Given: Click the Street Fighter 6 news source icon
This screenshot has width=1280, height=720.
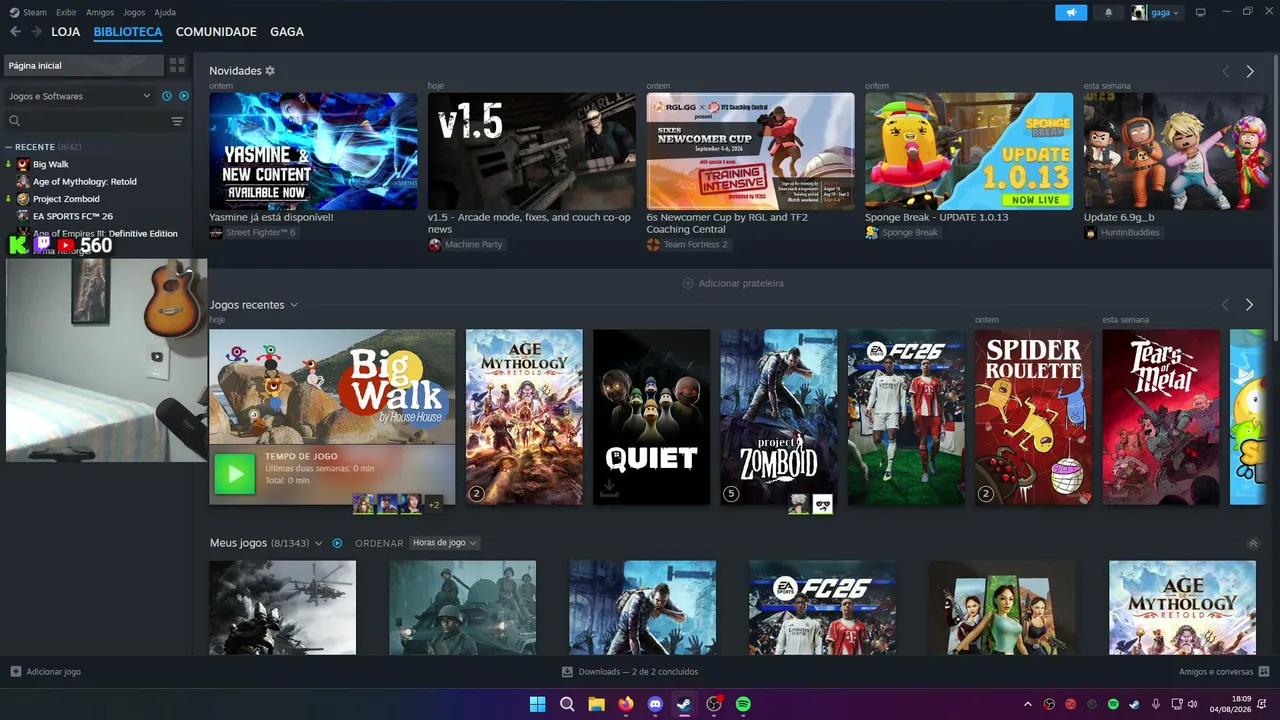Looking at the screenshot, I should click(216, 233).
